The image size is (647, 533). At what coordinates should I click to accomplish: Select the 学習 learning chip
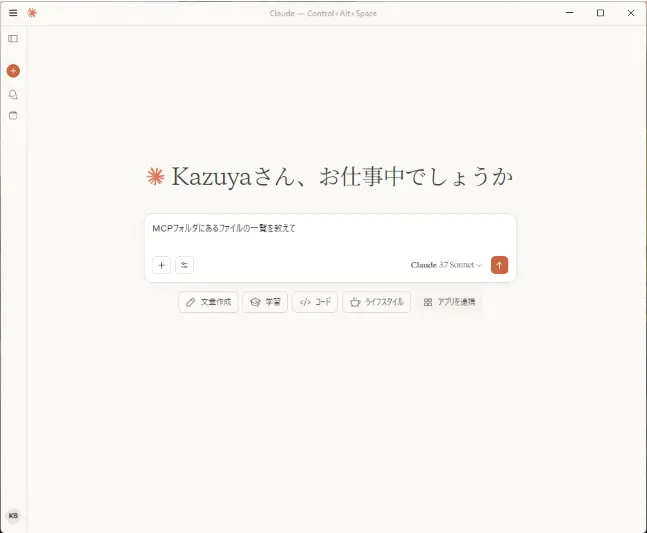click(x=265, y=302)
